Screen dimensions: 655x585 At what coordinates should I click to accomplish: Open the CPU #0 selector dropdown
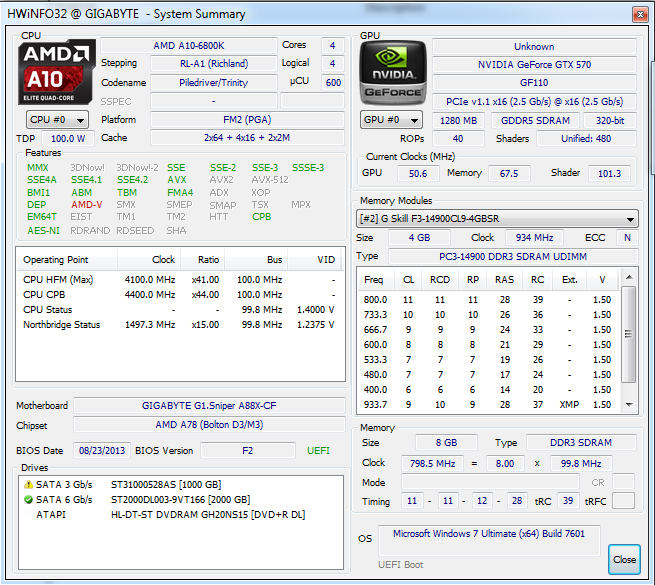57,120
